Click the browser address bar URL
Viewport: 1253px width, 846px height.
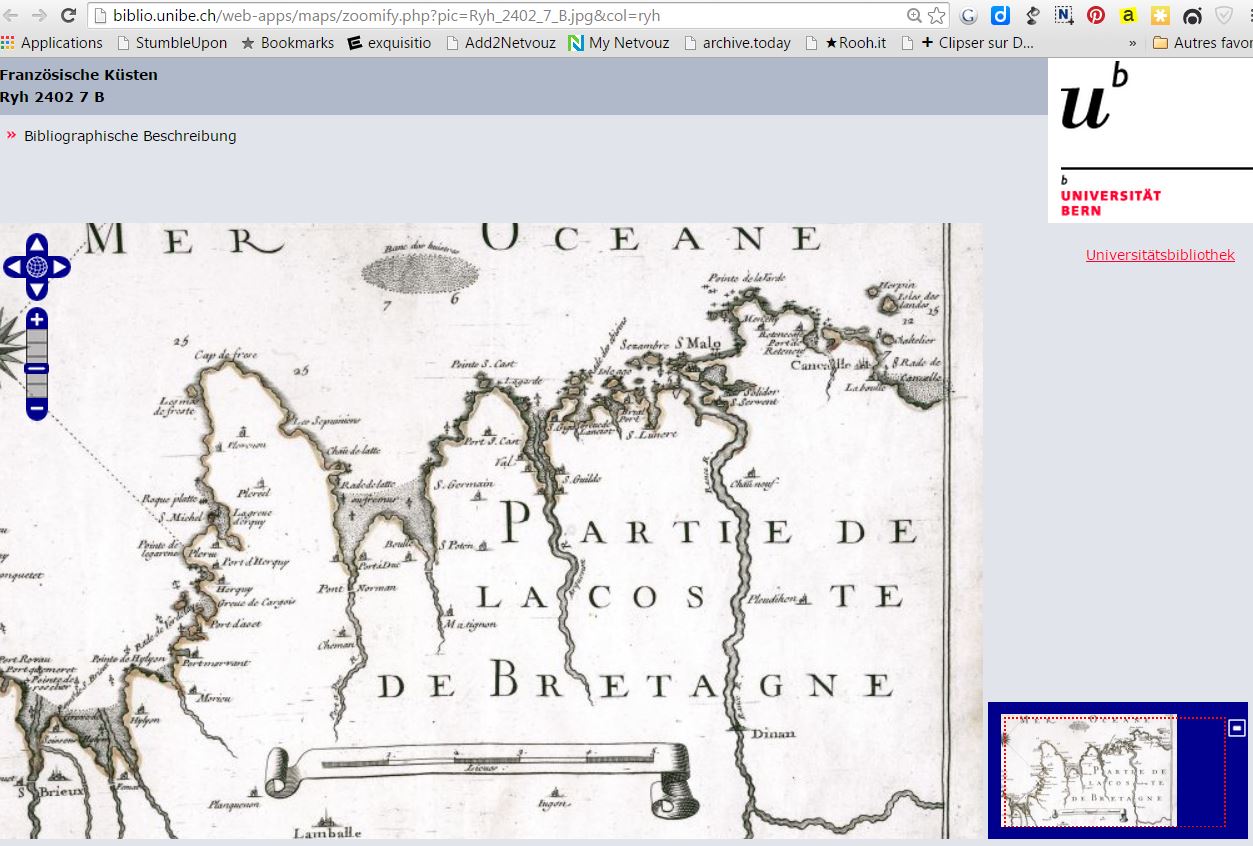[x=400, y=15]
